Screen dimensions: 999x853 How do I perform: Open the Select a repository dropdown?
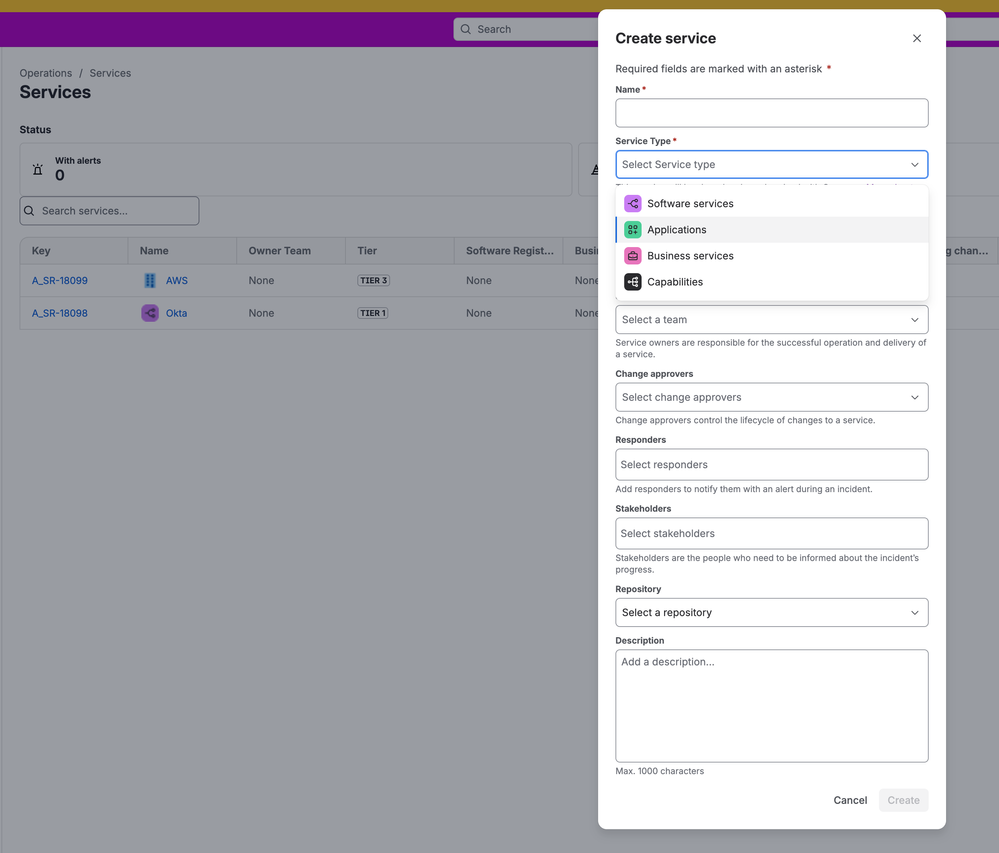(x=771, y=613)
